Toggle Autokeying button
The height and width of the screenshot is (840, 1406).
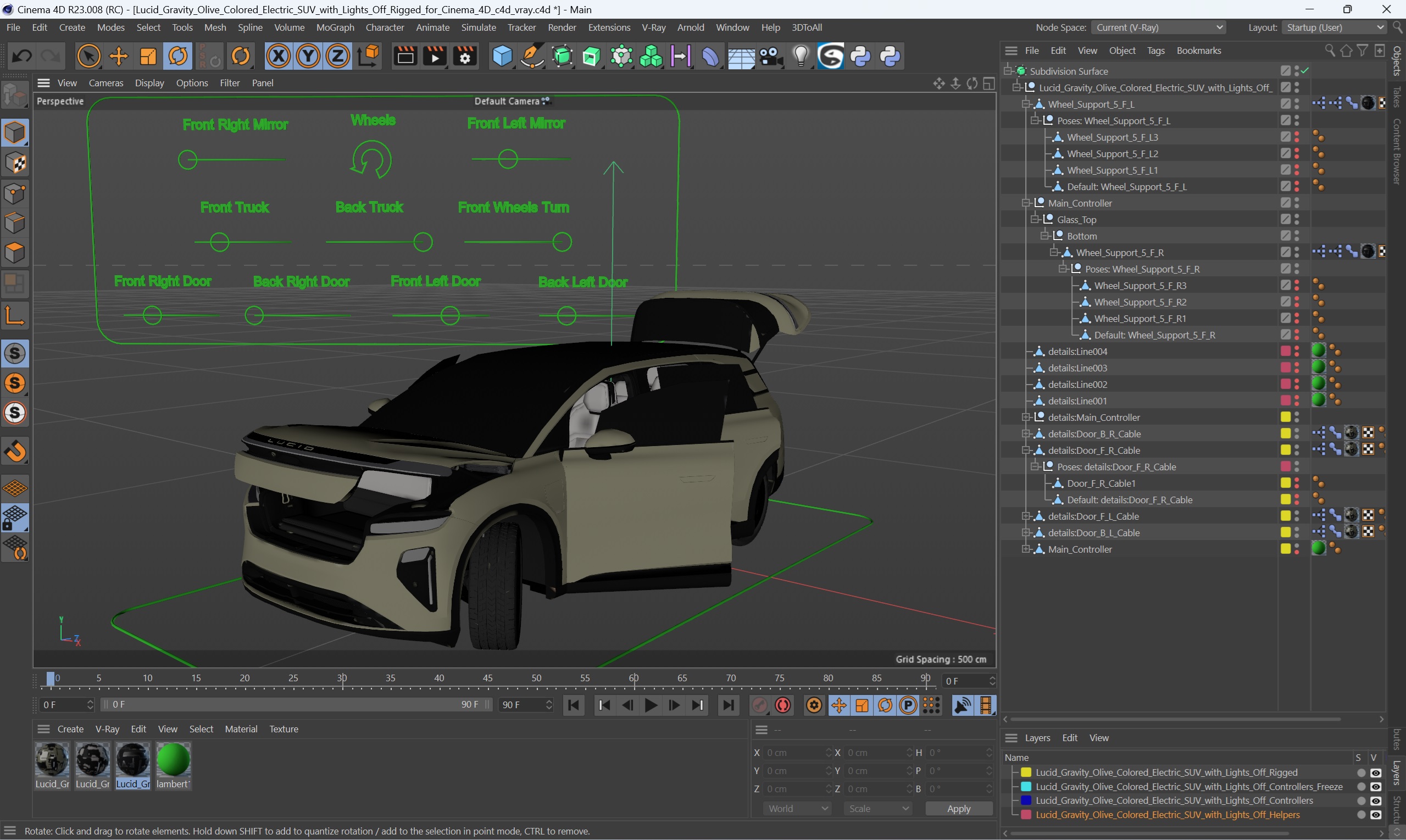point(783,705)
